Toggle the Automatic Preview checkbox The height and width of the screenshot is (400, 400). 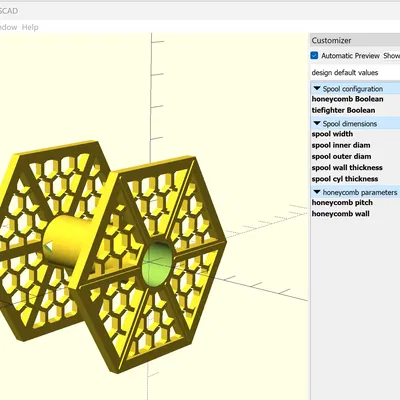[314, 55]
